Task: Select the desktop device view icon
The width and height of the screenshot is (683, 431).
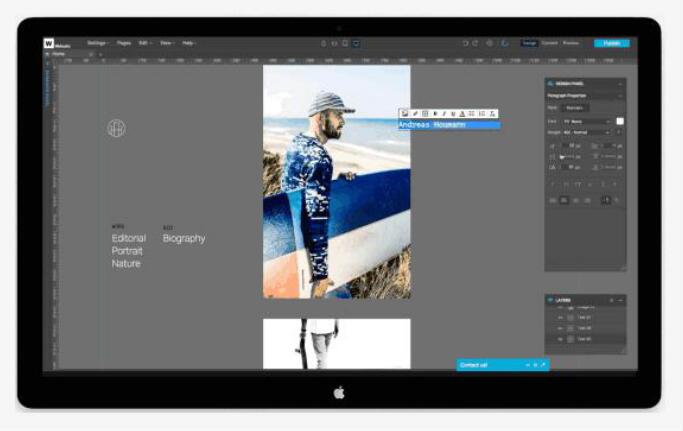Action: pos(356,43)
